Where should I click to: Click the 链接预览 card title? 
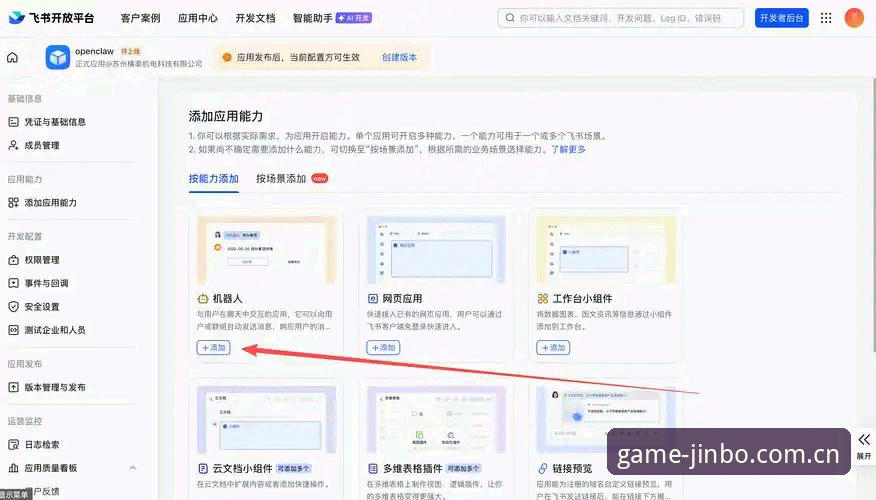572,468
